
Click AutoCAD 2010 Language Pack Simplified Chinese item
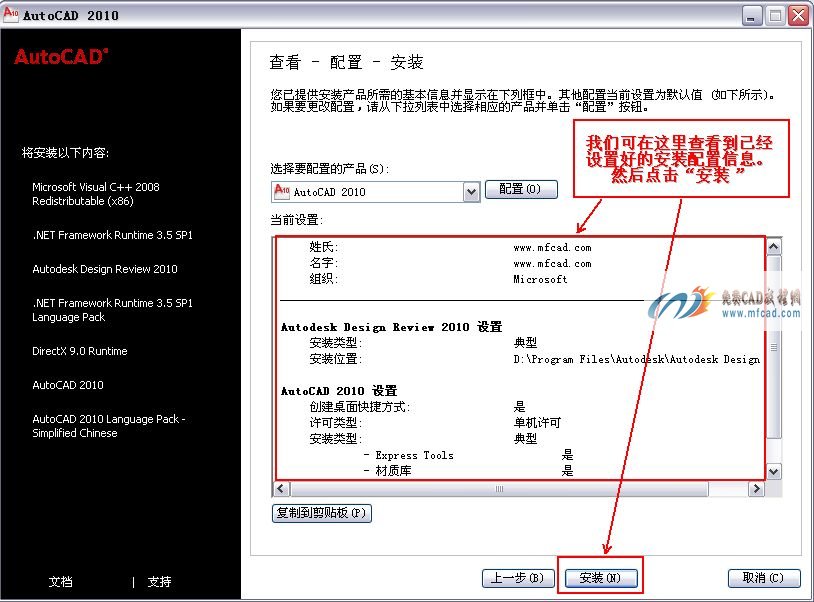click(108, 426)
